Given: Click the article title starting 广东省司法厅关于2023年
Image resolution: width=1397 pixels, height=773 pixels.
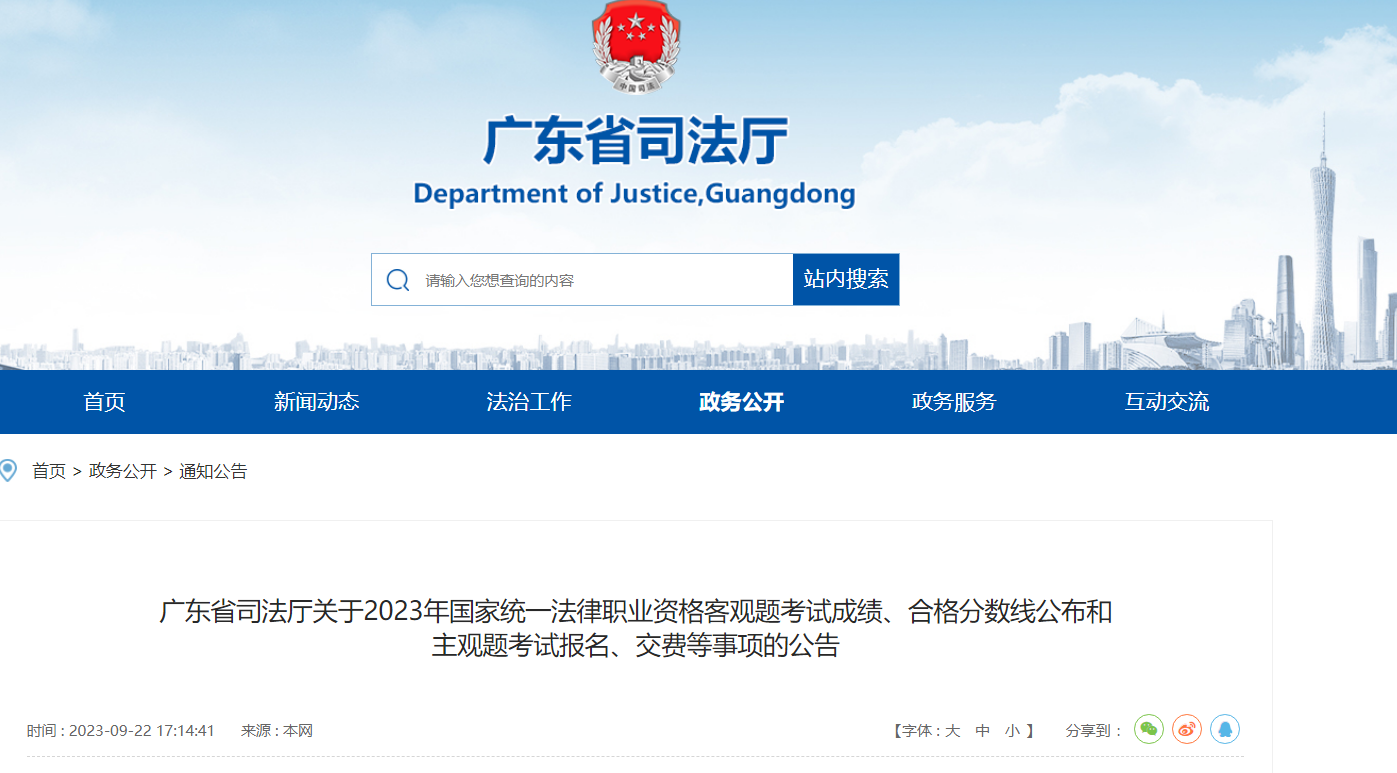Looking at the screenshot, I should pyautogui.click(x=636, y=628).
